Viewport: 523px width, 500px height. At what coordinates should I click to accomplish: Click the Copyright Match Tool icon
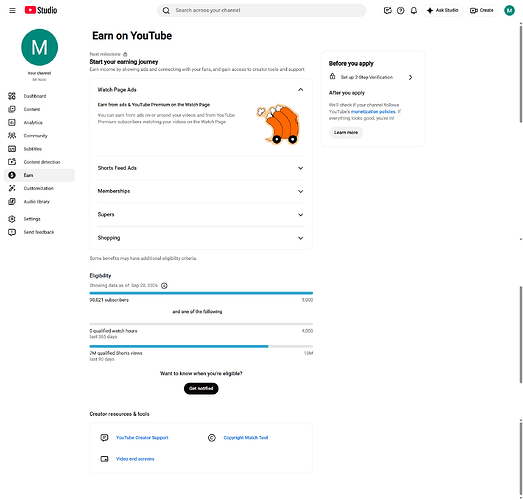pyautogui.click(x=211, y=438)
